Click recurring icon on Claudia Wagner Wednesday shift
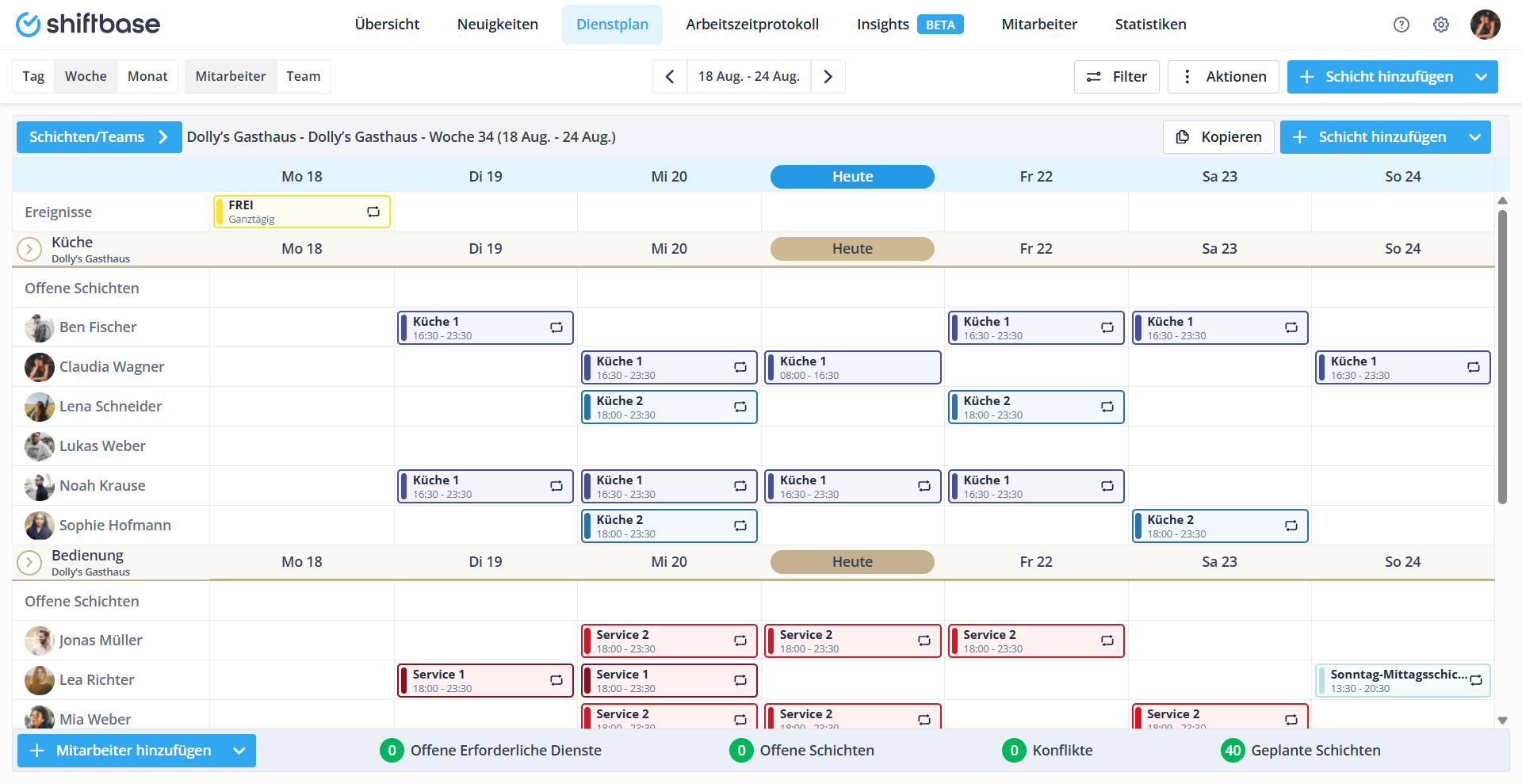 740,367
